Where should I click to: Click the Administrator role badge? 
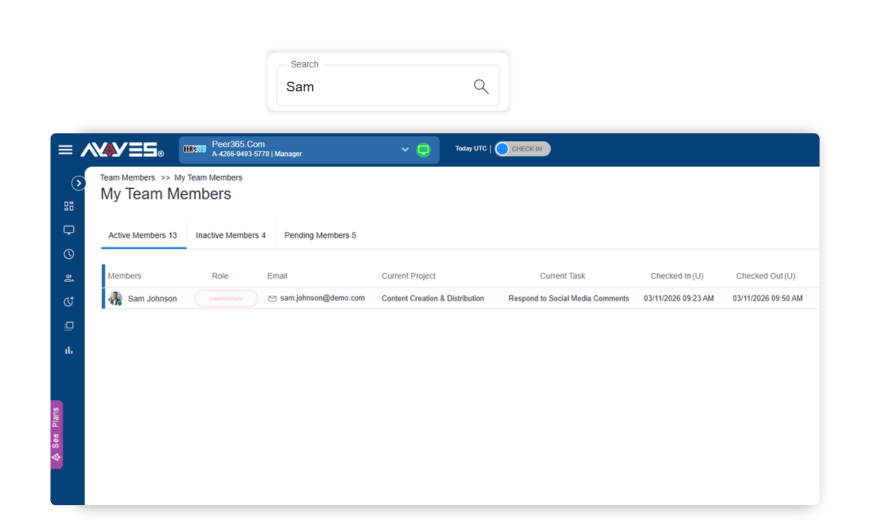[x=226, y=299]
